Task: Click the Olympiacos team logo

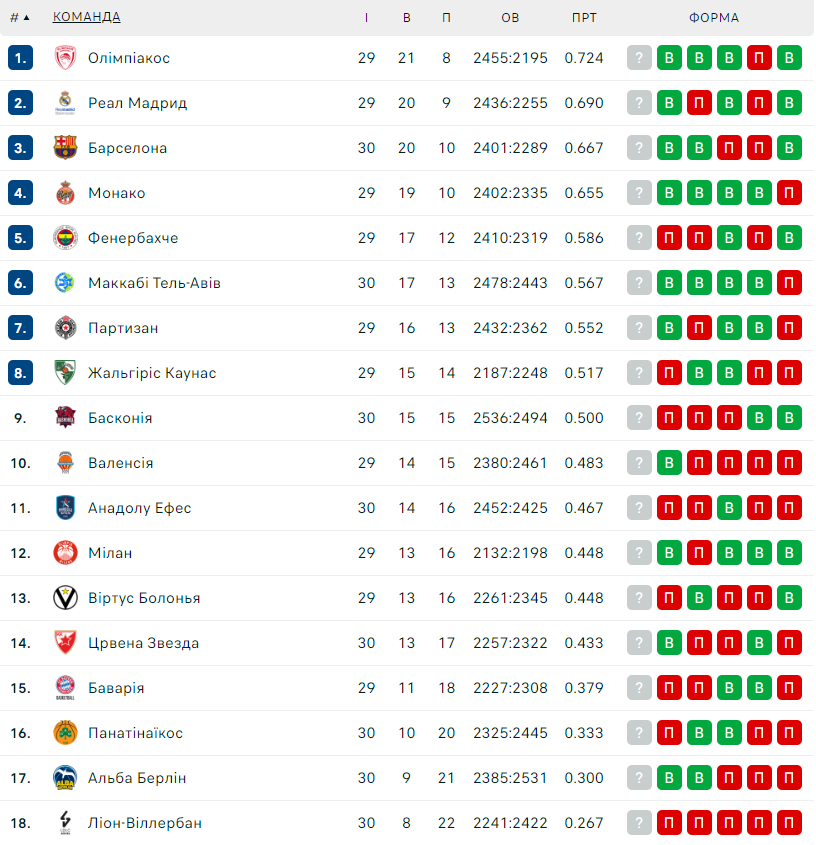Action: tap(65, 58)
